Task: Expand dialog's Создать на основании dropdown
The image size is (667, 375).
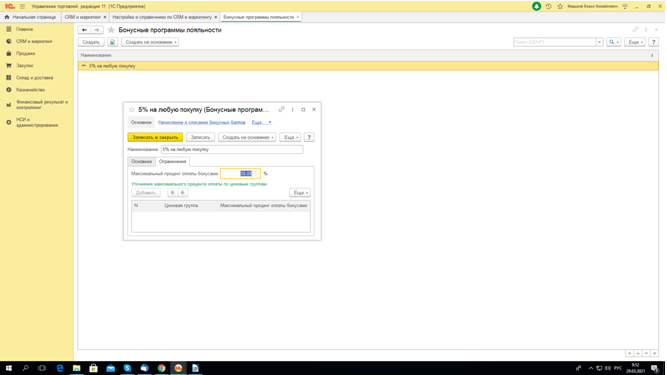Action: [x=247, y=137]
